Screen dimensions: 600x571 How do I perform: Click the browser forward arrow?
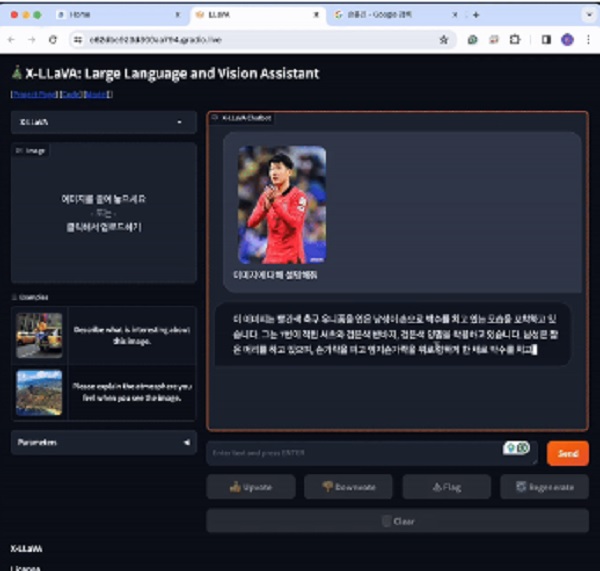[x=31, y=39]
